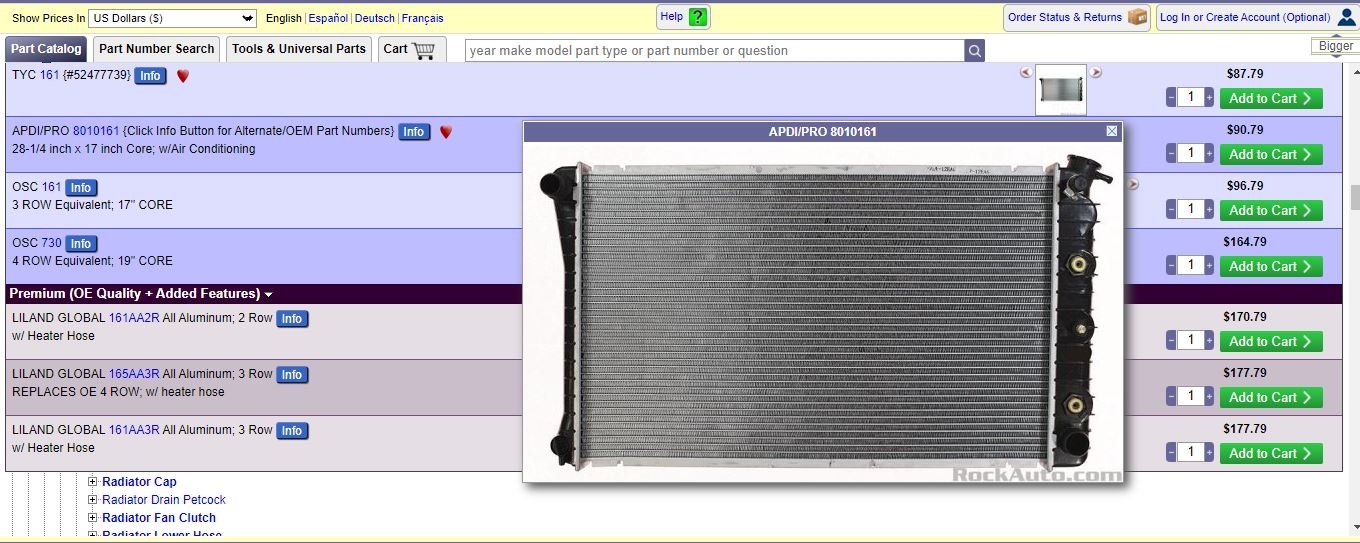Favorite TYC 161 with the heart icon
This screenshot has height=543, width=1360.
click(183, 76)
